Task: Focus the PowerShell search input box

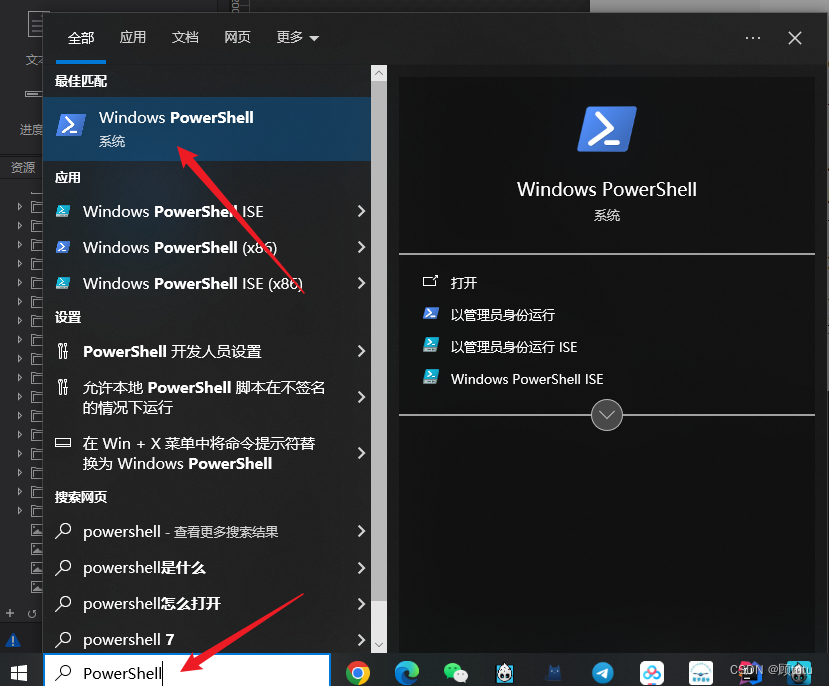Action: coord(187,671)
